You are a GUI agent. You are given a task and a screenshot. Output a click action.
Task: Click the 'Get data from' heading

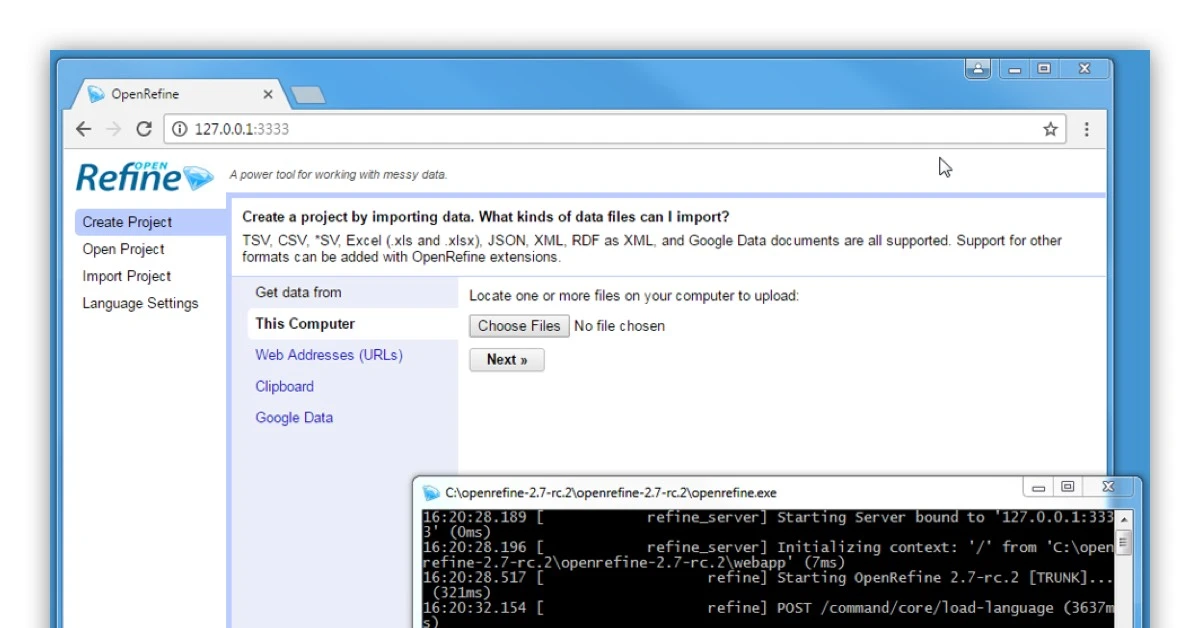coord(298,292)
